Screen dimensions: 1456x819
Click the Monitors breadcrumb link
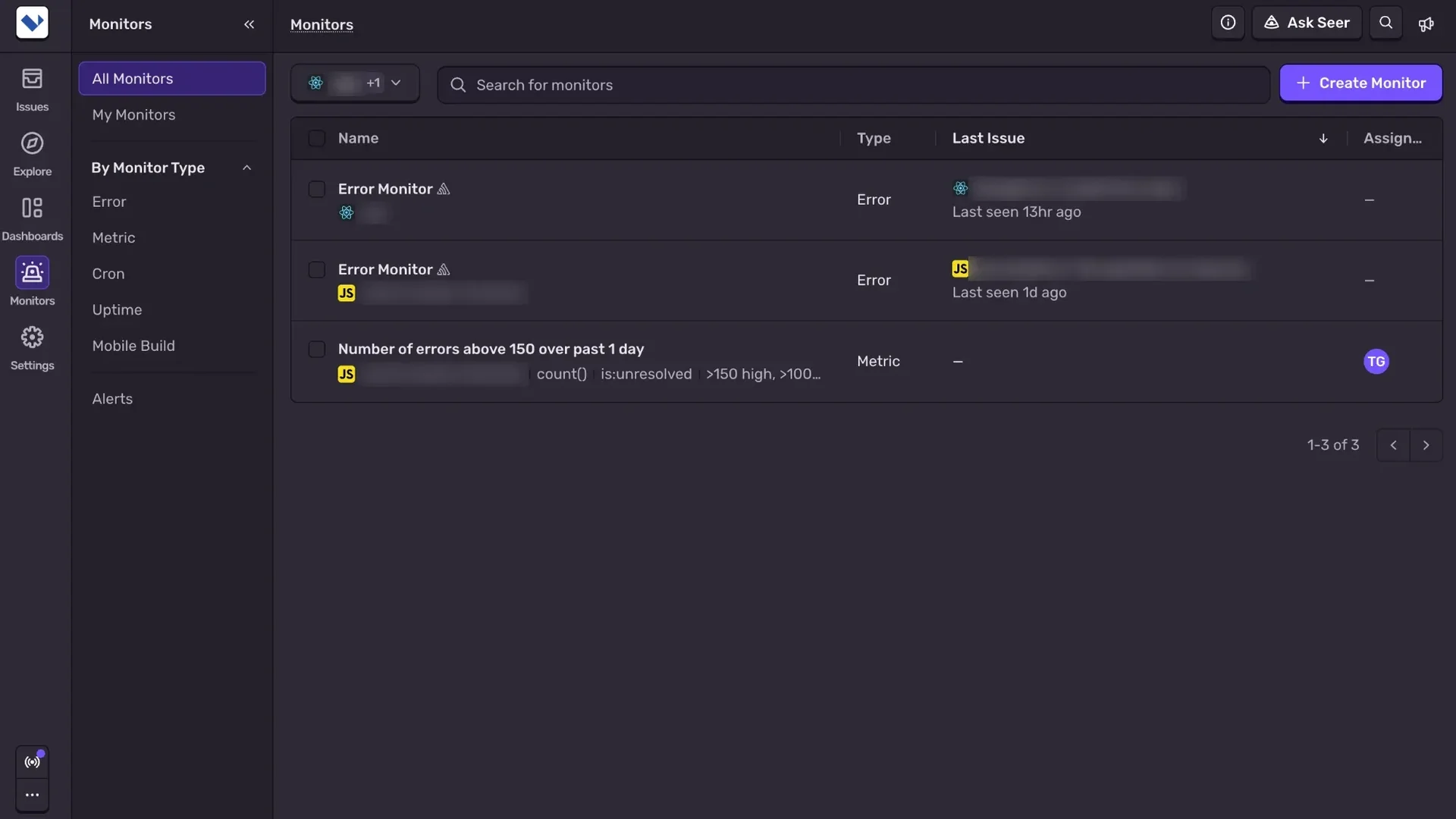click(322, 24)
